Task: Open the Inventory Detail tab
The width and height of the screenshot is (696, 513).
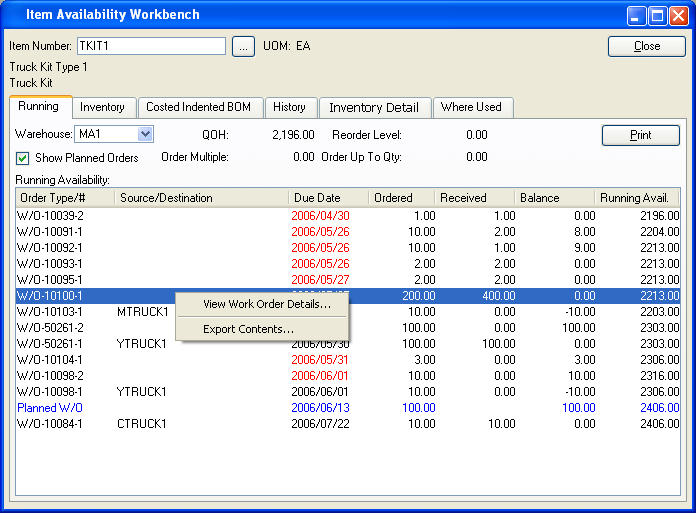Action: (x=374, y=107)
